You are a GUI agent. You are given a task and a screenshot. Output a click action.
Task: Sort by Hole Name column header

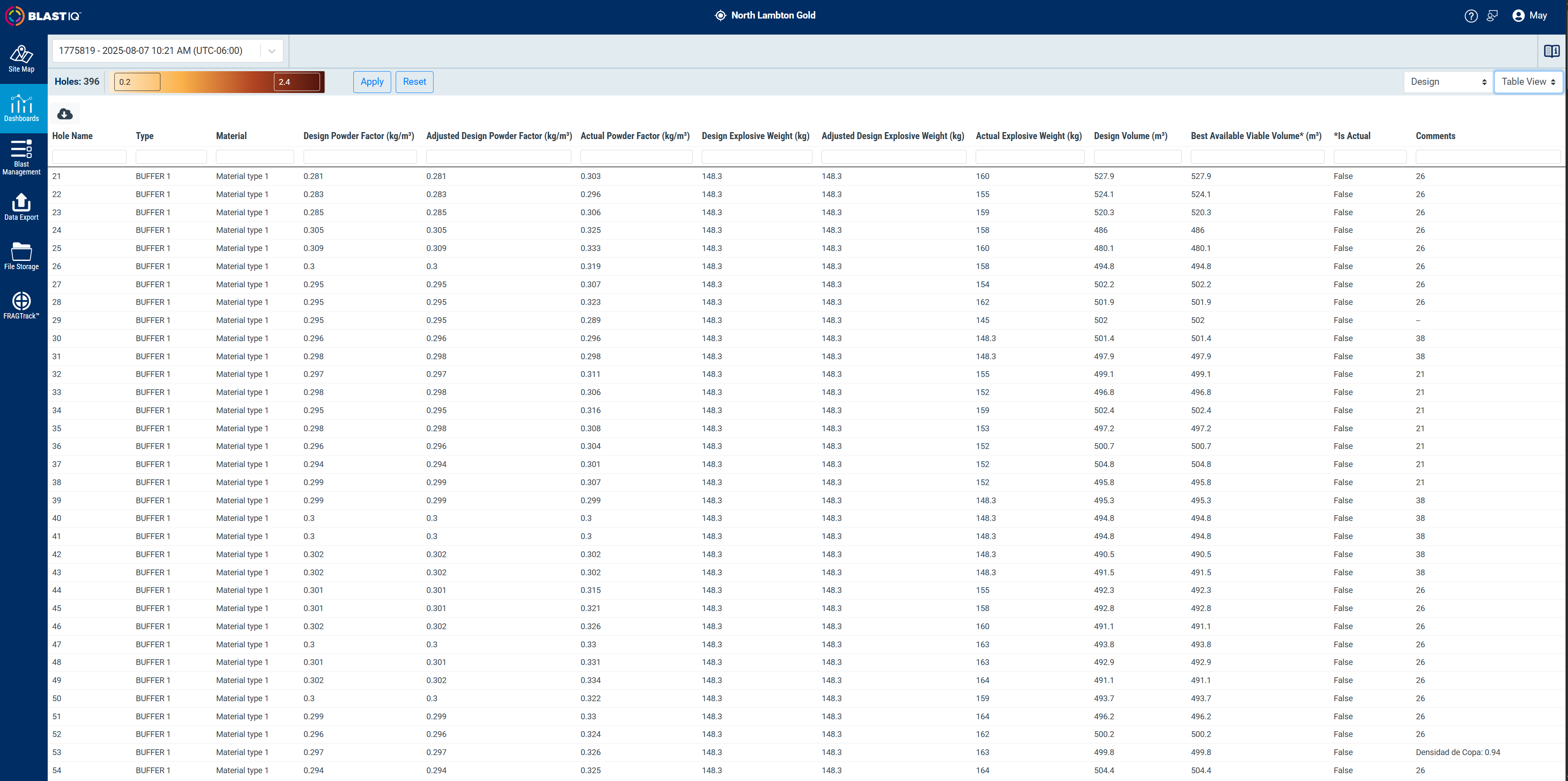click(72, 136)
